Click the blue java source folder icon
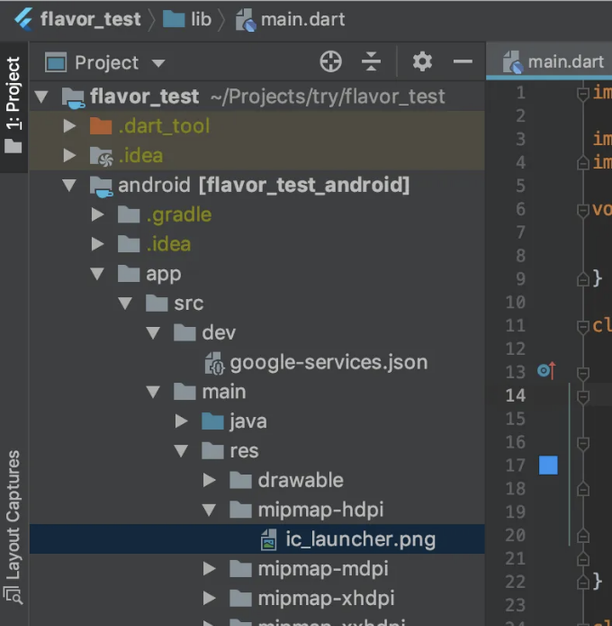Screen dimensions: 612x626 (x=212, y=421)
